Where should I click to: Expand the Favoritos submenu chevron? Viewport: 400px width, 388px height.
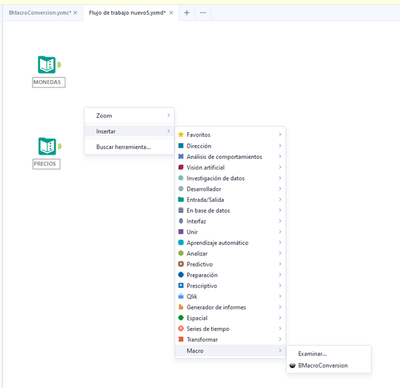280,134
